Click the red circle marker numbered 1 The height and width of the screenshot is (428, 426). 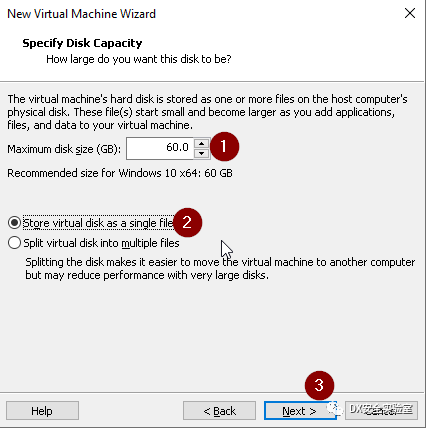coord(224,146)
